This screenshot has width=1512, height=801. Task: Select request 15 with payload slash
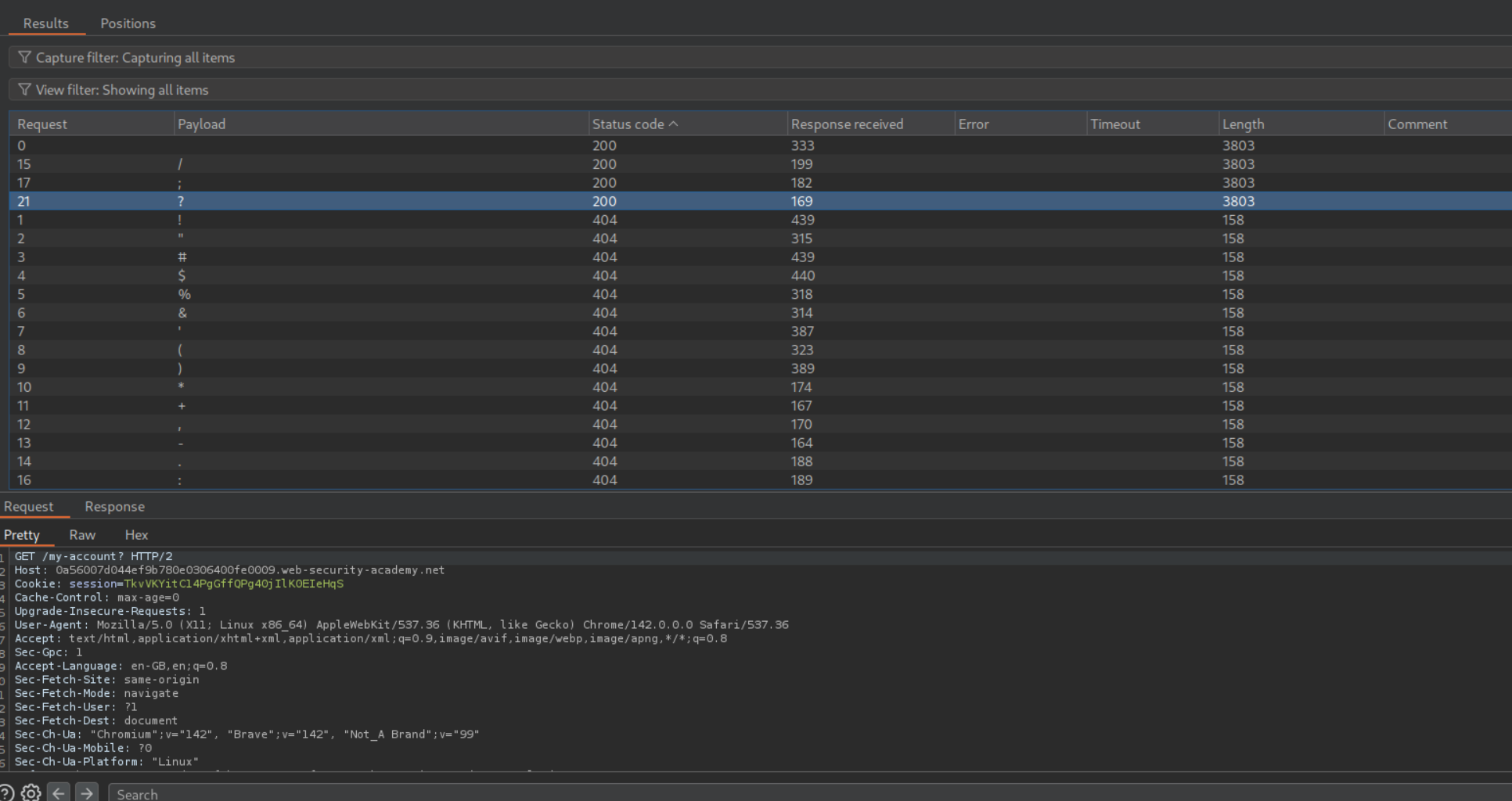313,164
